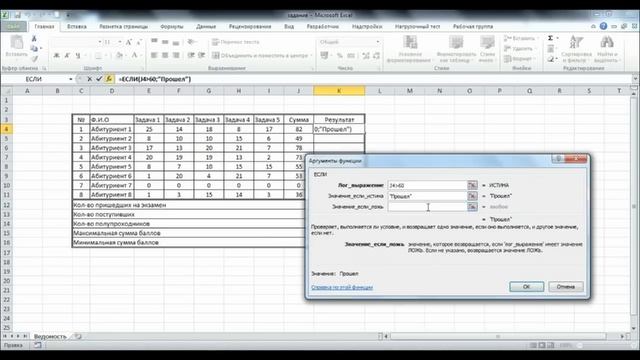Screen dimensions: 640x360
Task: Open Format as Table (Форматировать как таблицу)
Action: click(x=456, y=49)
